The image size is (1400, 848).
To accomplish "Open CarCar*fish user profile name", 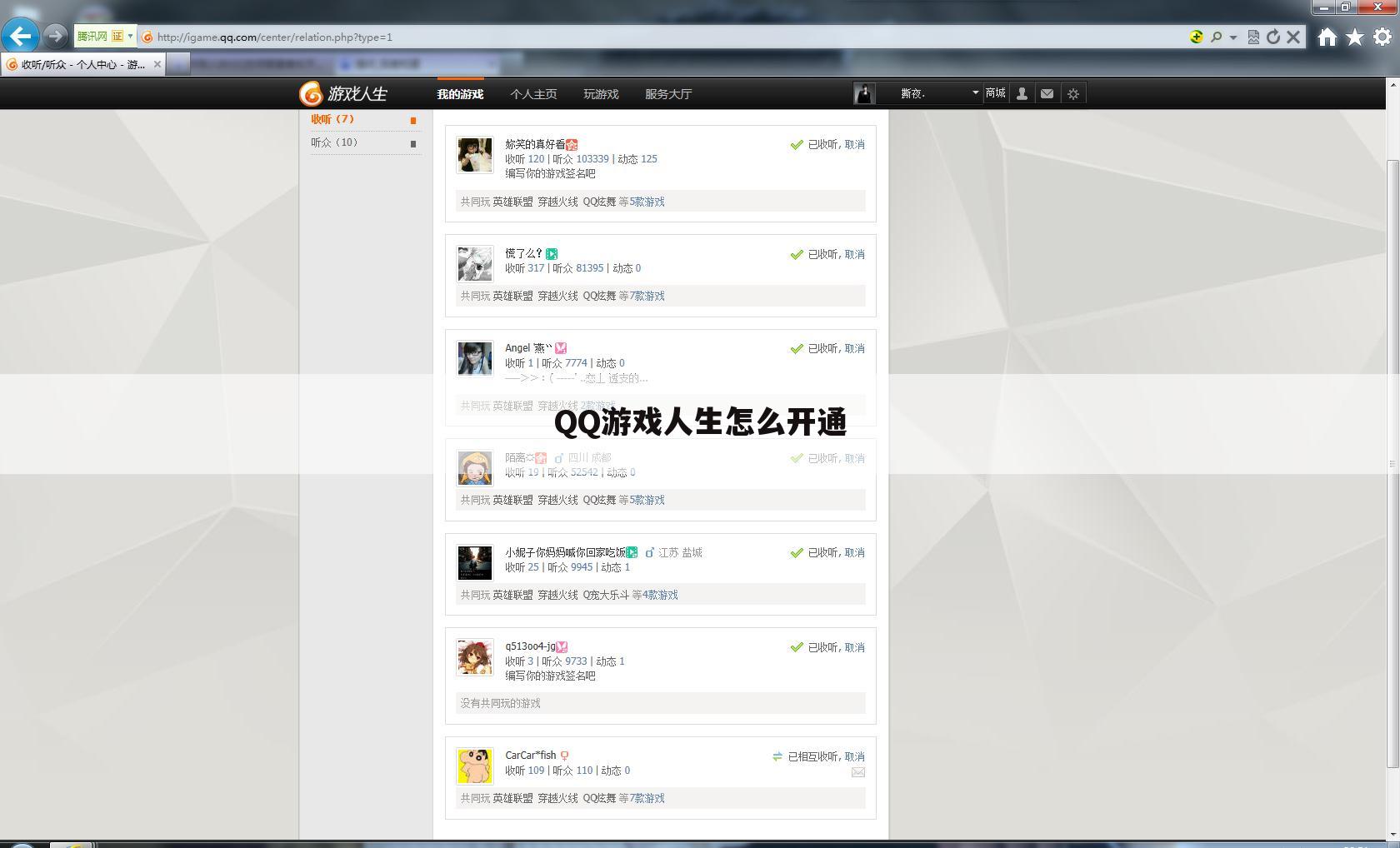I will (530, 756).
